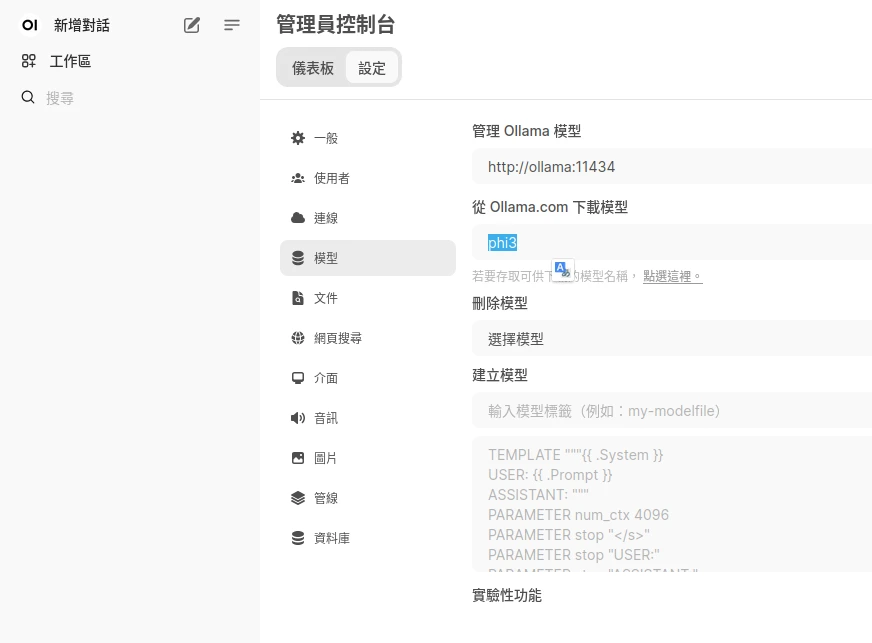Click the new chat pencil icon
This screenshot has width=872, height=643.
pyautogui.click(x=192, y=25)
